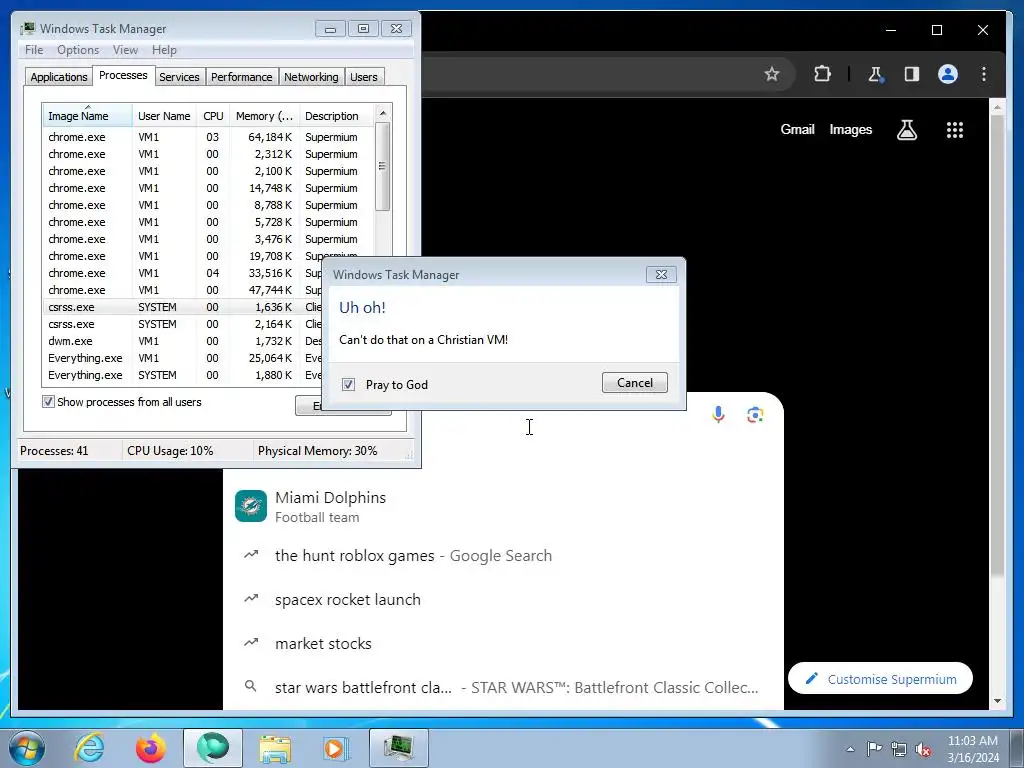Click the taskbar clock showing 11:03 AM
The width and height of the screenshot is (1024, 768).
[x=972, y=749]
